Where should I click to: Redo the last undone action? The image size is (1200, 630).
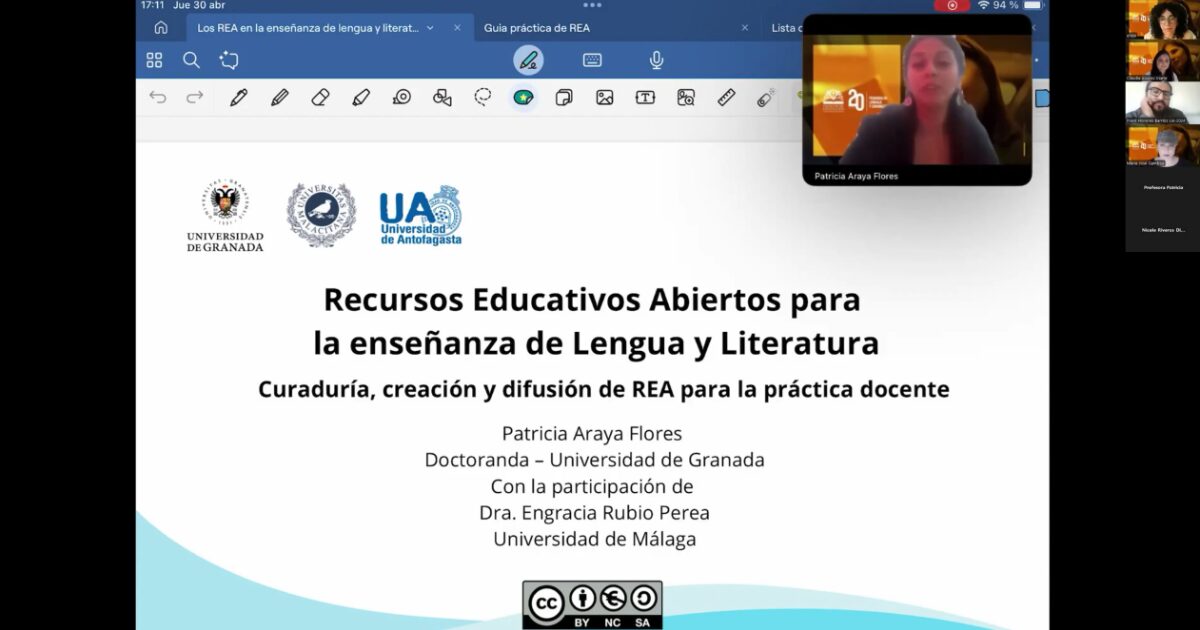pyautogui.click(x=195, y=97)
